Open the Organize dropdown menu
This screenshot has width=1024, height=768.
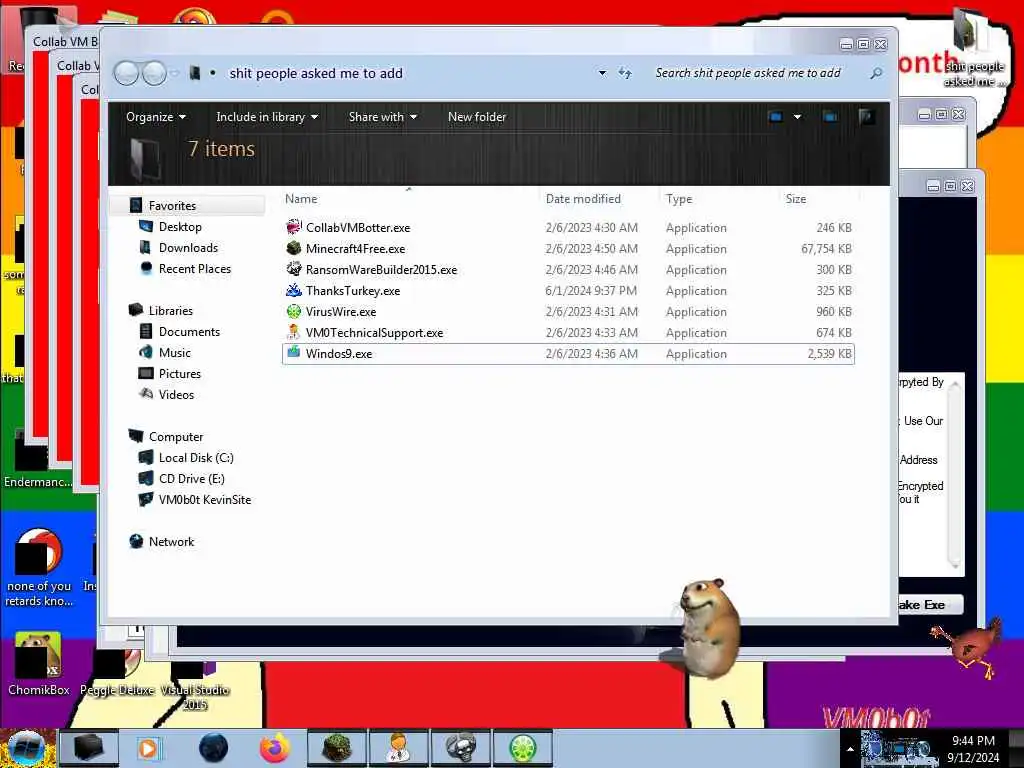pyautogui.click(x=156, y=117)
